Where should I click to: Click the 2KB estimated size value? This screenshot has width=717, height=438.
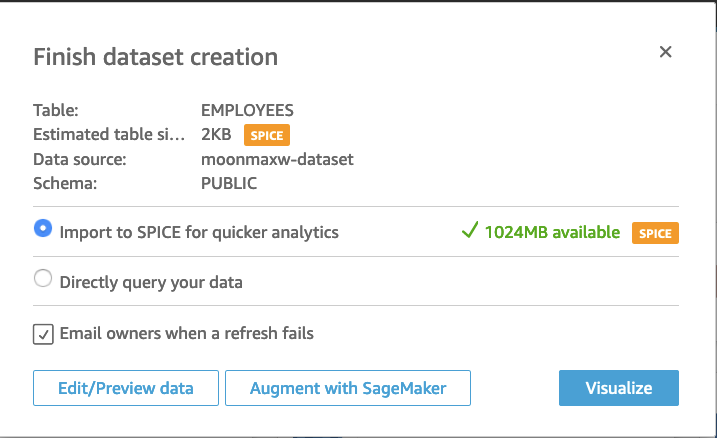point(217,135)
